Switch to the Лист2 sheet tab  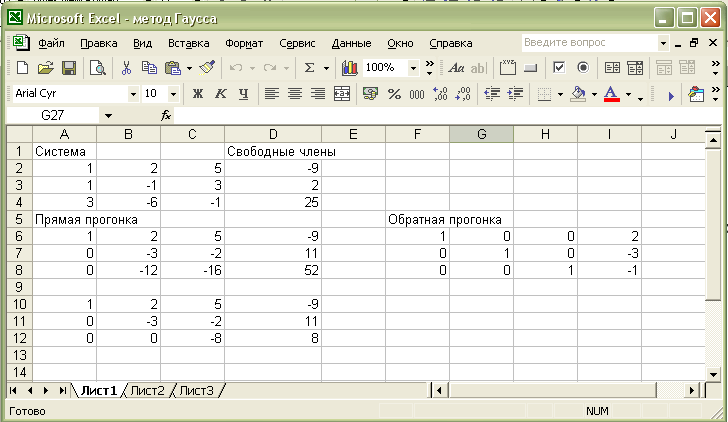pos(147,390)
